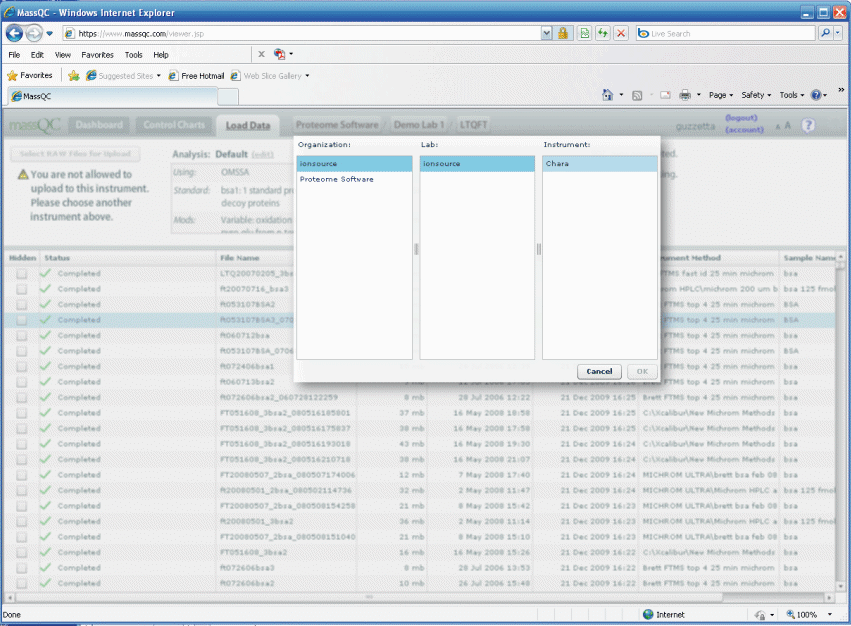Select ionsource in the Organization list
Image resolution: width=851 pixels, height=626 pixels.
pyautogui.click(x=354, y=163)
